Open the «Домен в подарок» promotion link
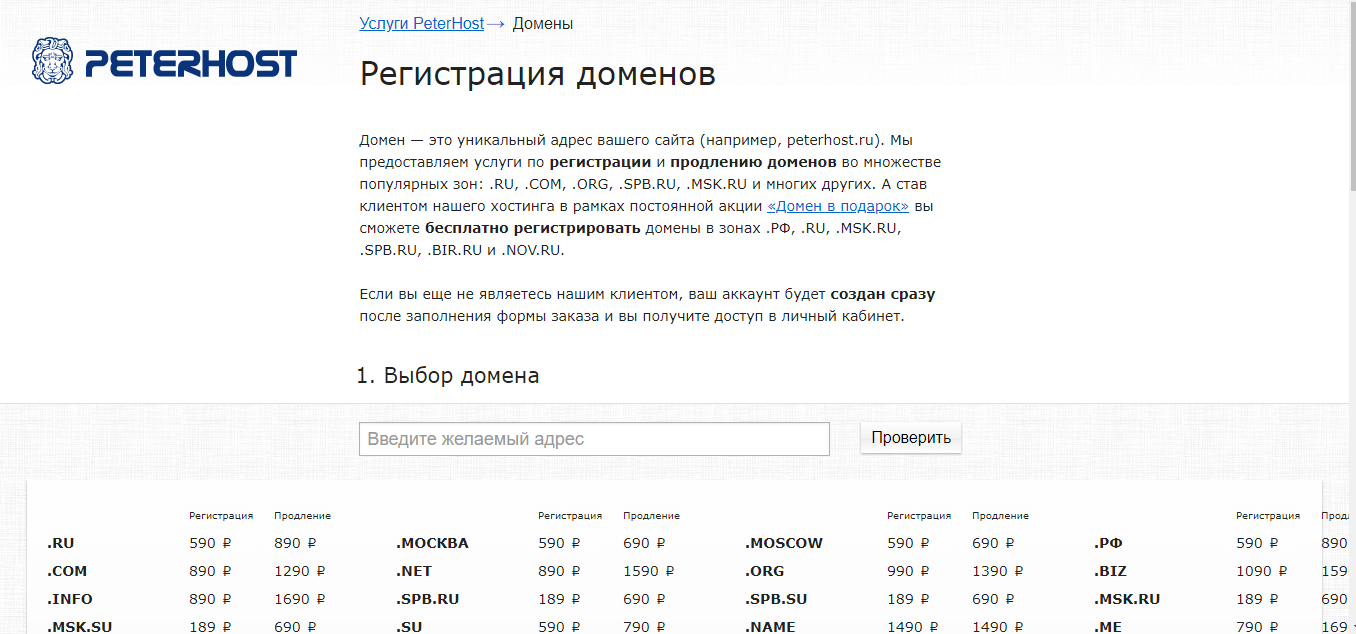Screen dimensions: 1356x634 (837, 206)
